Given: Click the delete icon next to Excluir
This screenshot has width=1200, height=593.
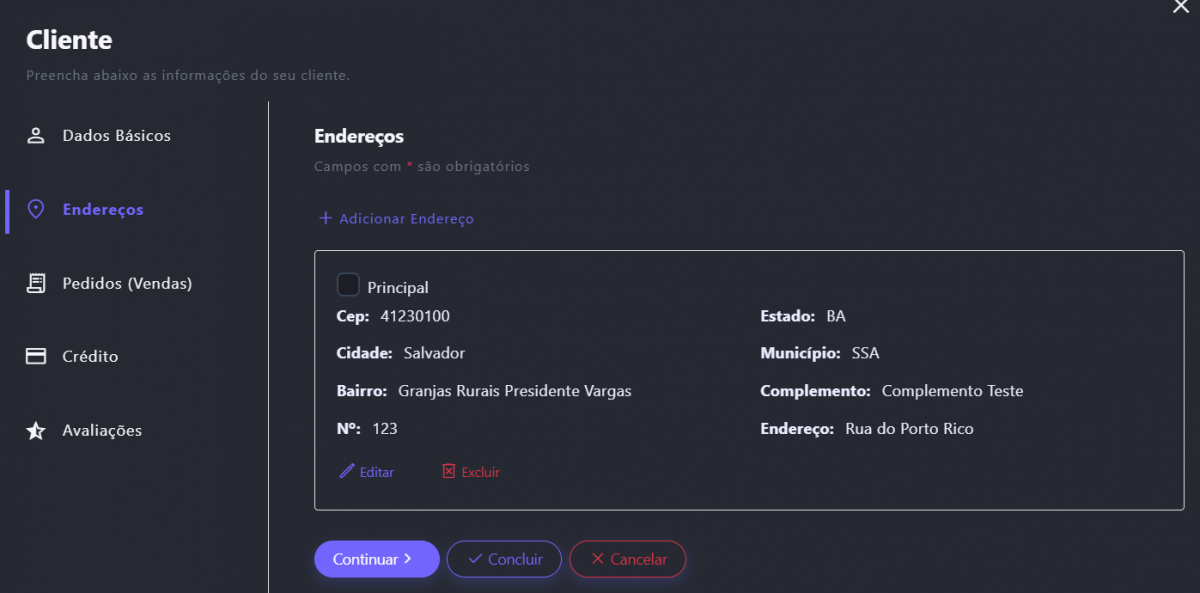Looking at the screenshot, I should 449,471.
